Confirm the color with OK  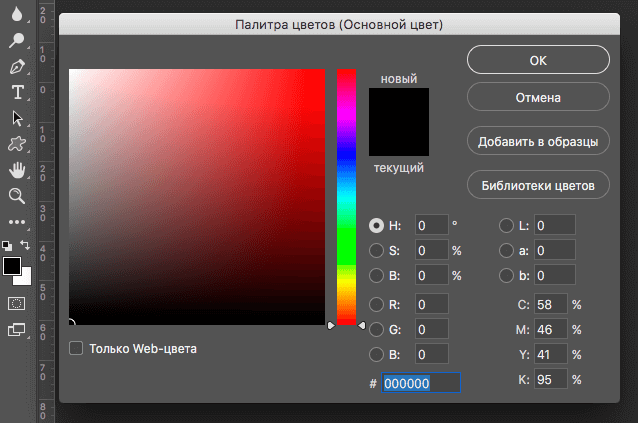coord(538,60)
